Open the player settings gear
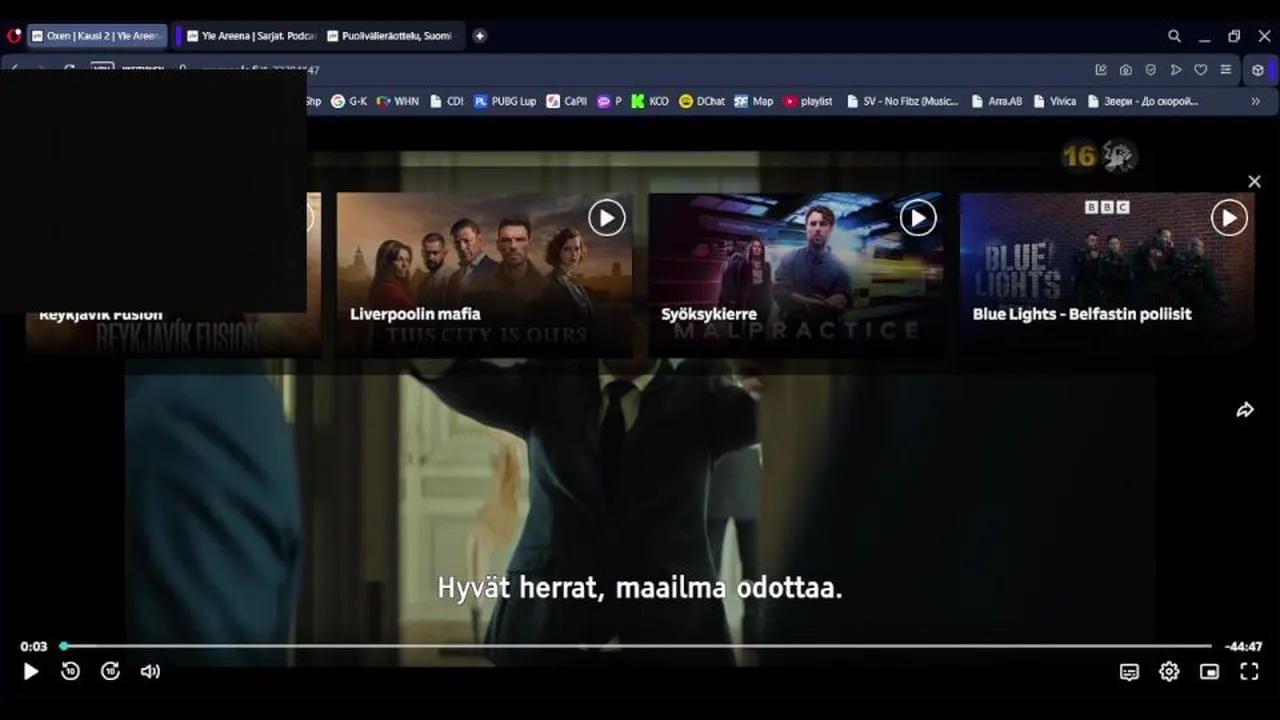The height and width of the screenshot is (720, 1280). pyautogui.click(x=1169, y=672)
